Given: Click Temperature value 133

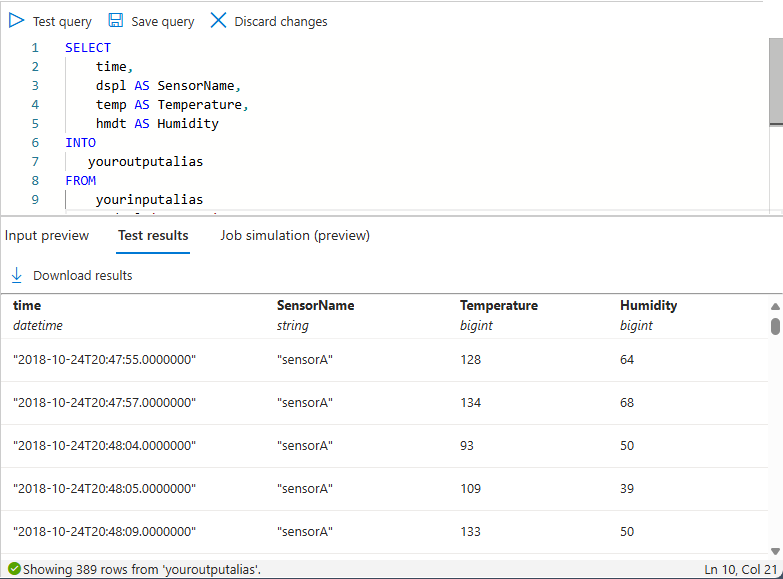Looking at the screenshot, I should click(x=470, y=532).
